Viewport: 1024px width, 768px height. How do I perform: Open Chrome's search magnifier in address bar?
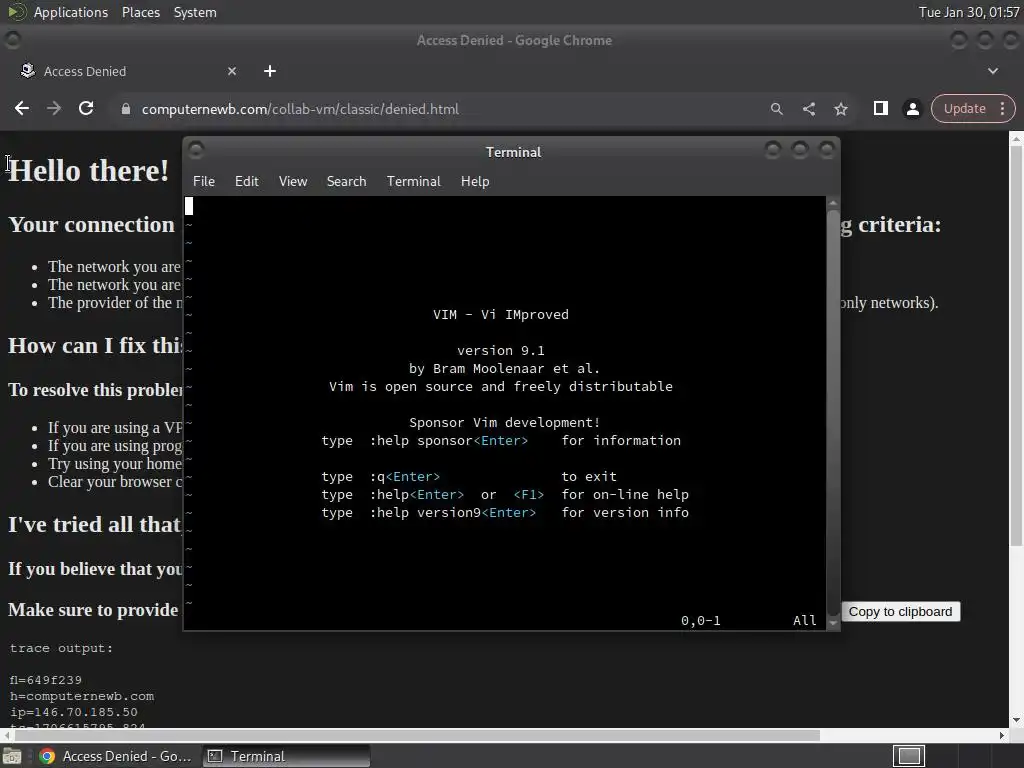pyautogui.click(x=776, y=109)
